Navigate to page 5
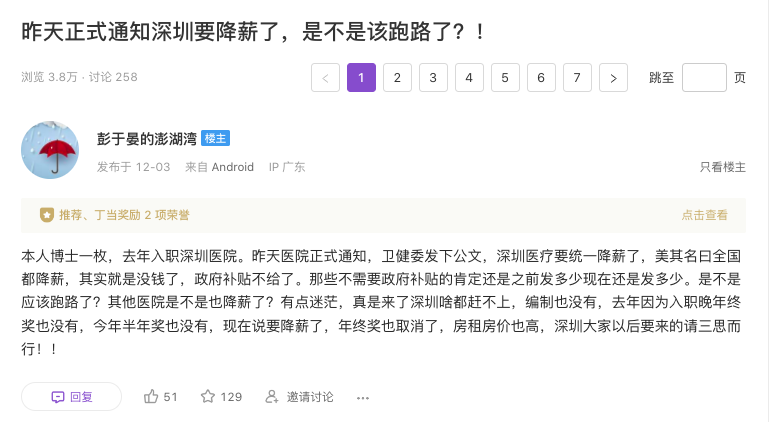This screenshot has width=780, height=422. (505, 77)
